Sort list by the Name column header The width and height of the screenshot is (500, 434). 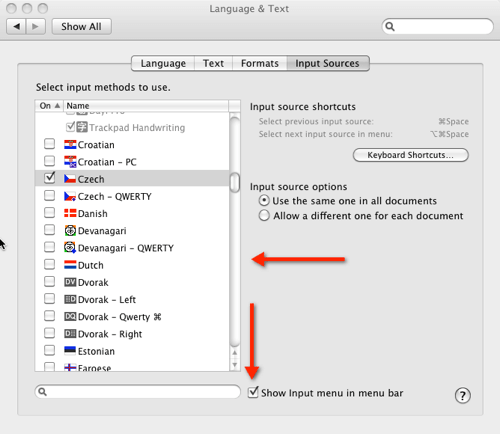click(146, 106)
